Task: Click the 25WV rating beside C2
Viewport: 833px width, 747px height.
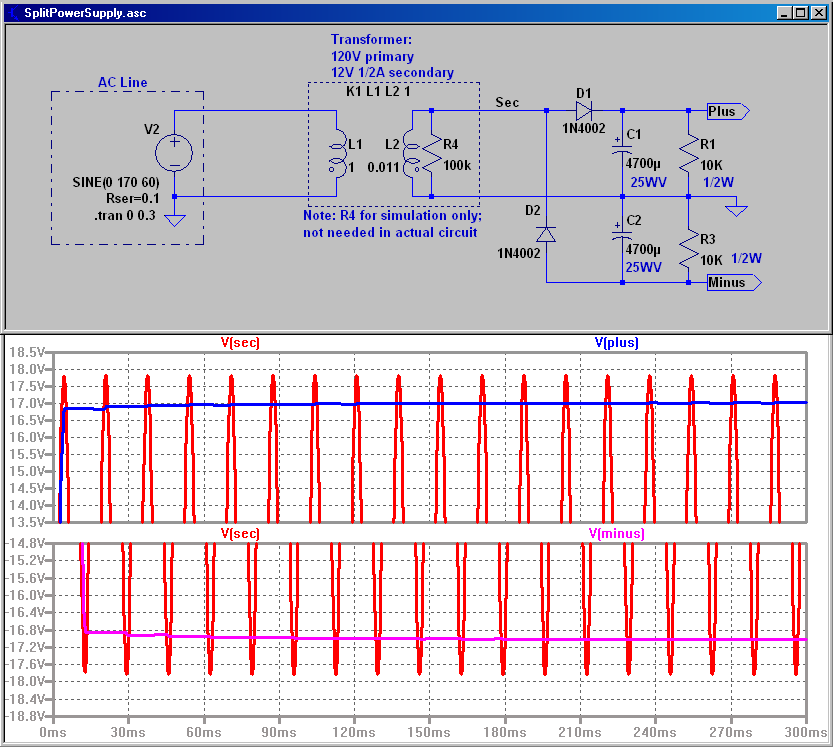Action: coord(643,267)
